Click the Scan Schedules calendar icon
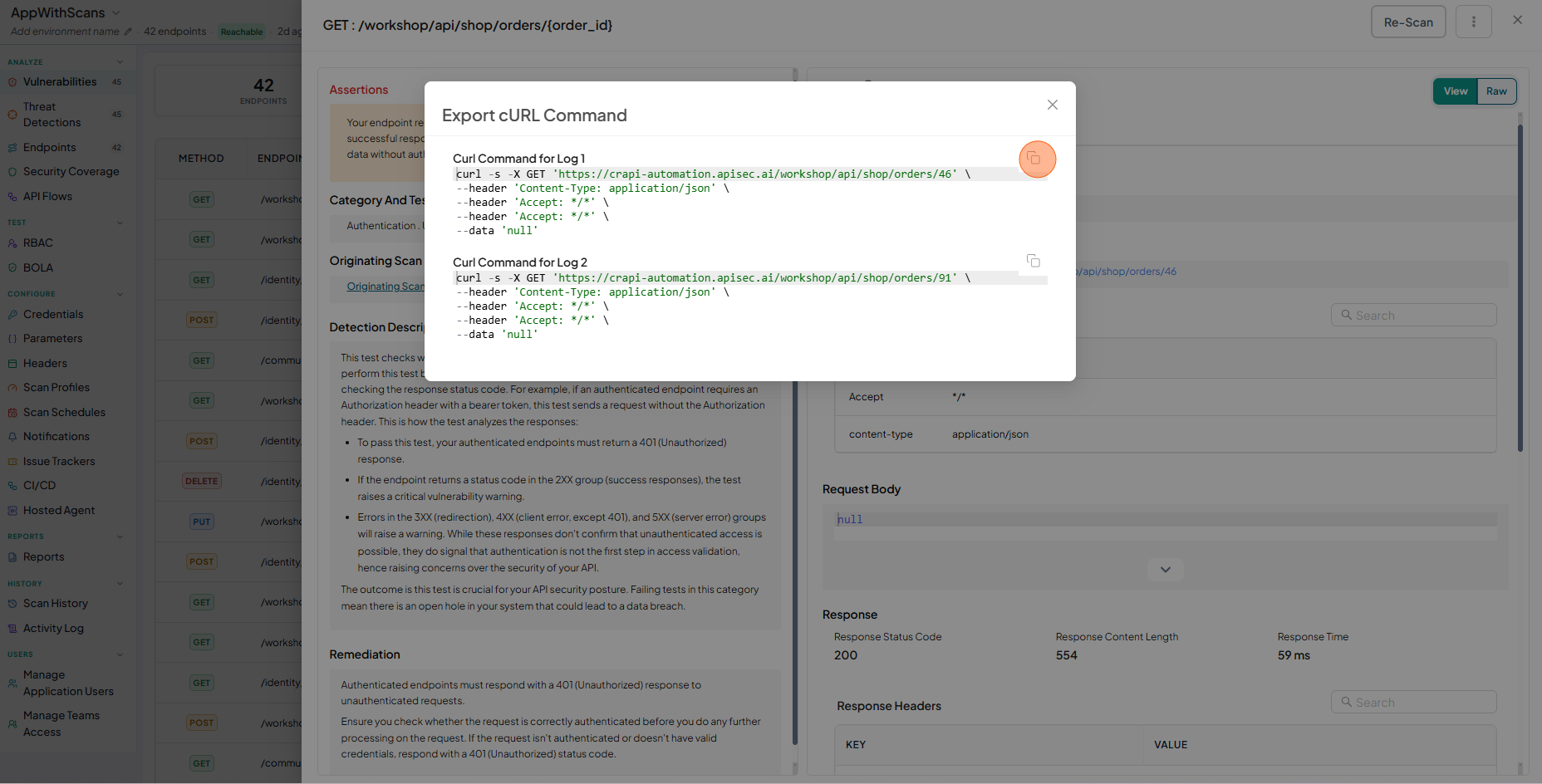The height and width of the screenshot is (784, 1542). click(12, 413)
